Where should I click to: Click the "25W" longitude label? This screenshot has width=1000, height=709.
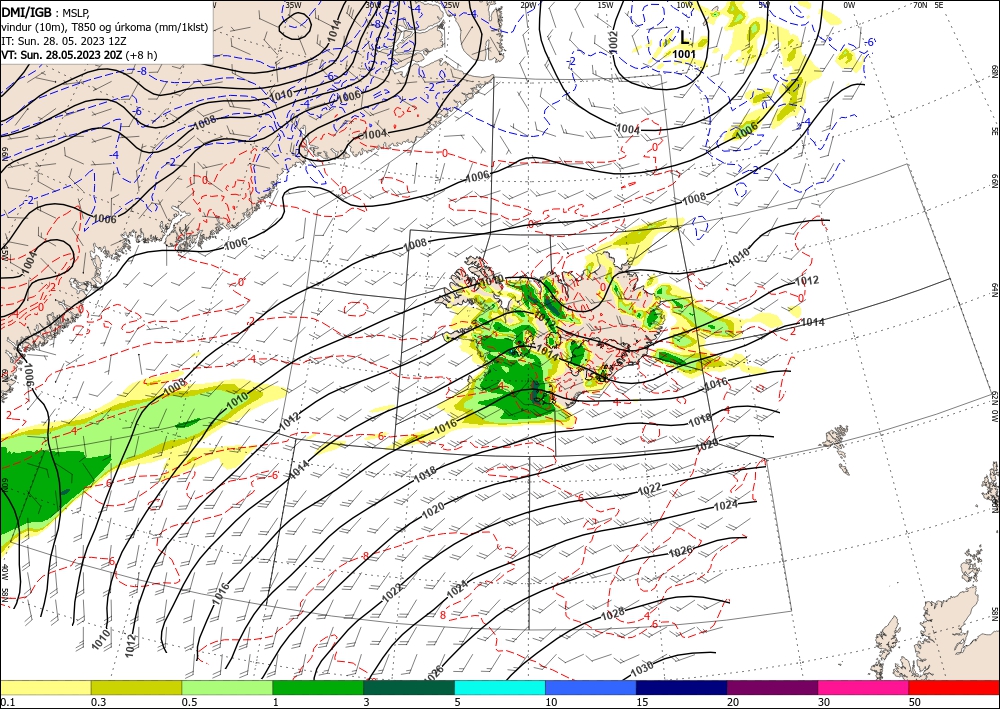pyautogui.click(x=451, y=5)
